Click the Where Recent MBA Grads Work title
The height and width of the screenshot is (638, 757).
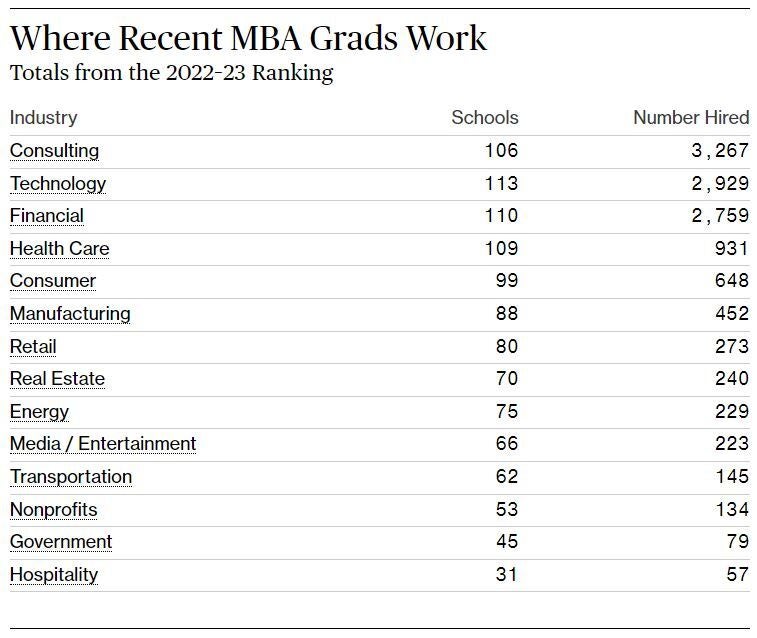248,38
